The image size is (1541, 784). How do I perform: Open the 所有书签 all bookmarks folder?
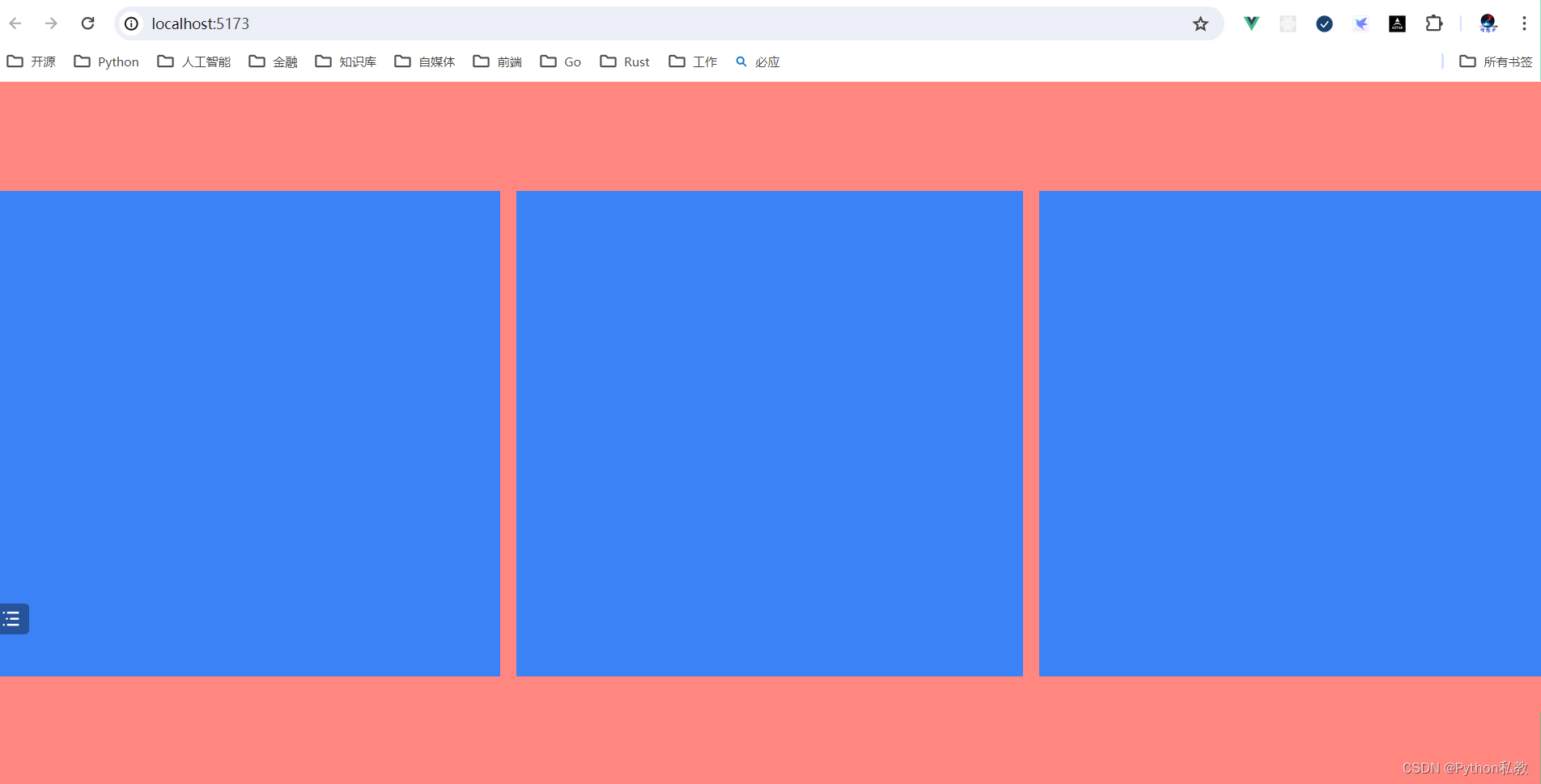coord(1496,61)
